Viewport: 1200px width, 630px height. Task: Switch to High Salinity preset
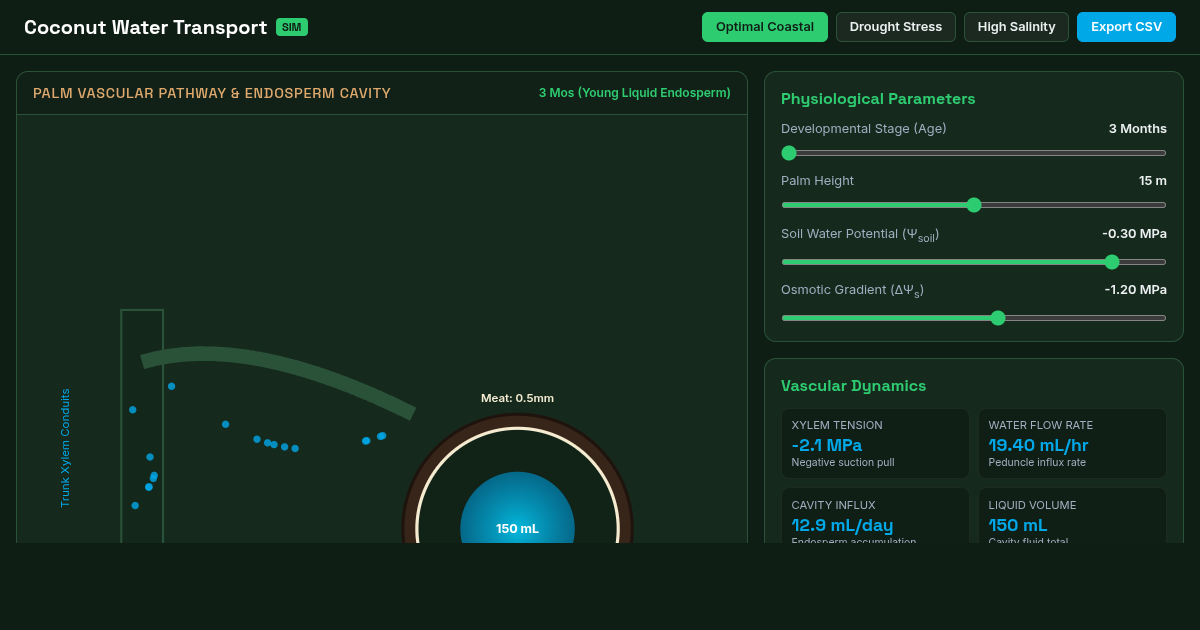[1016, 27]
